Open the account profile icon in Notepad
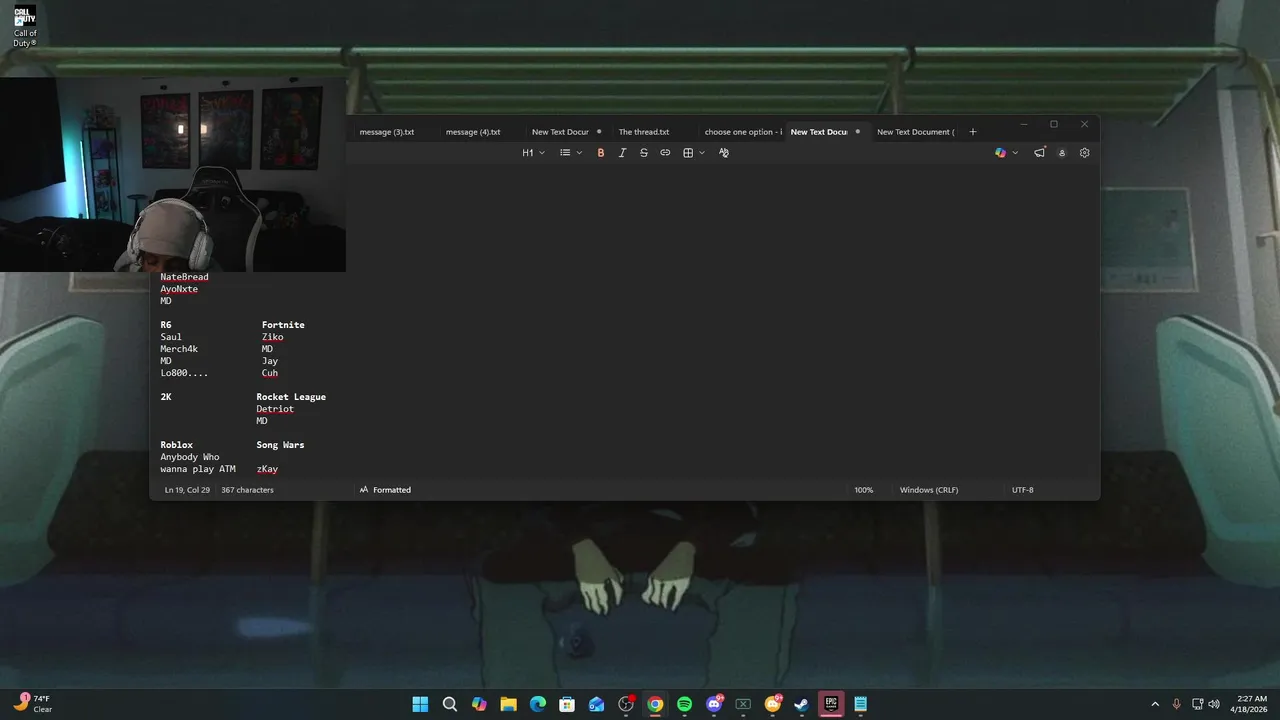Viewport: 1280px width, 720px height. [1062, 153]
